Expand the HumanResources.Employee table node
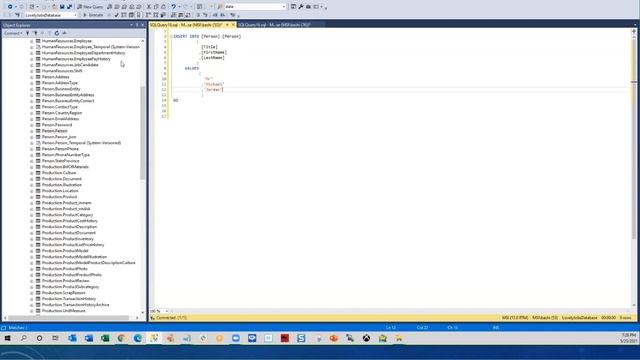The width and height of the screenshot is (640, 360). (x=32, y=41)
